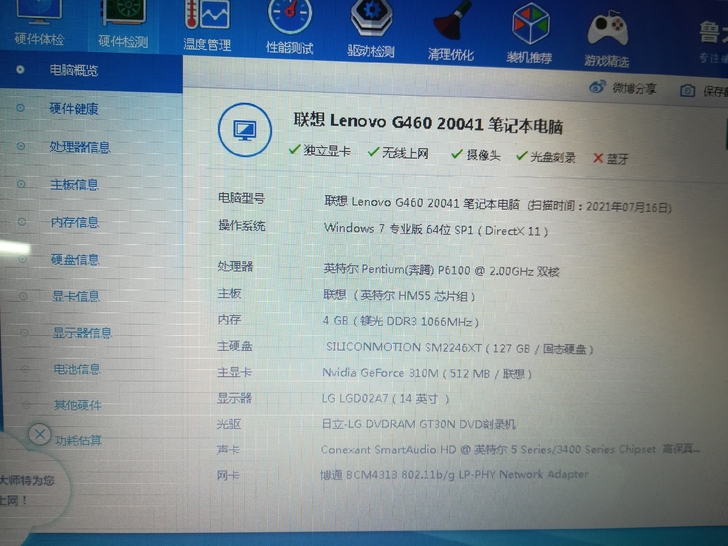Open 内存信息 in the sidebar
Viewport: 728px width, 546px height.
(x=75, y=222)
